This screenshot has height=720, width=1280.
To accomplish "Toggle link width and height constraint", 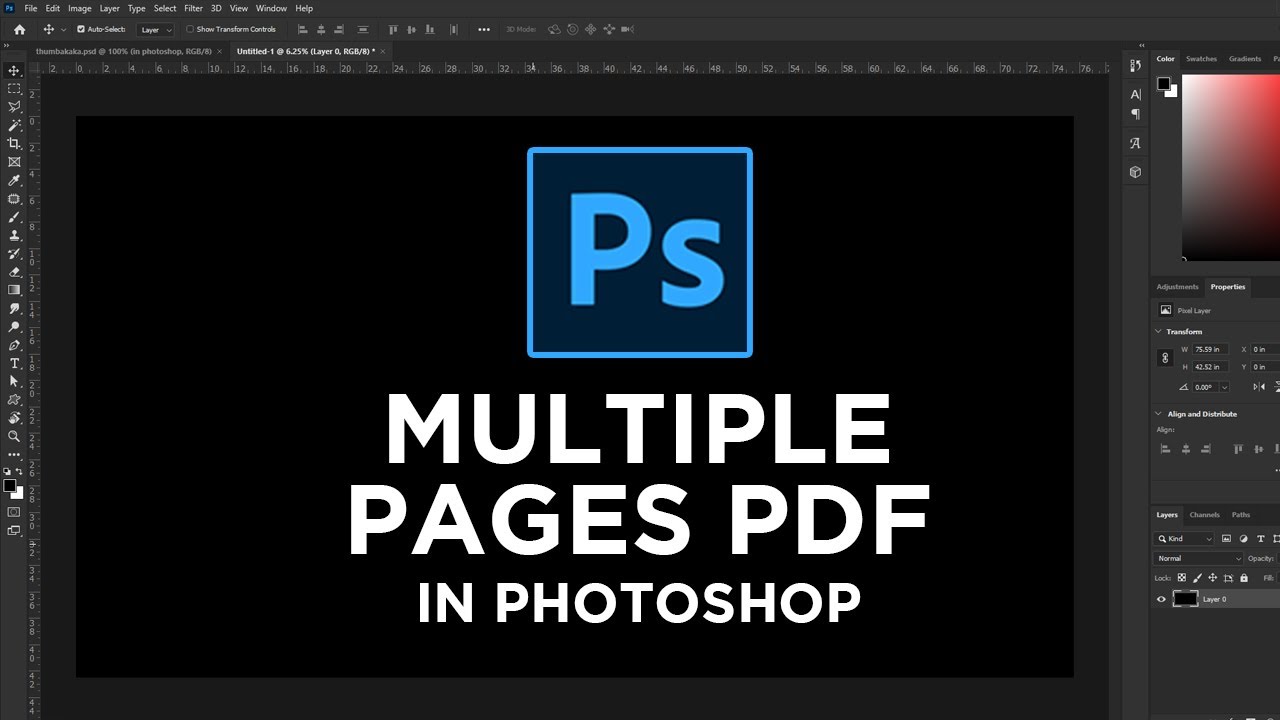I will coord(1164,357).
